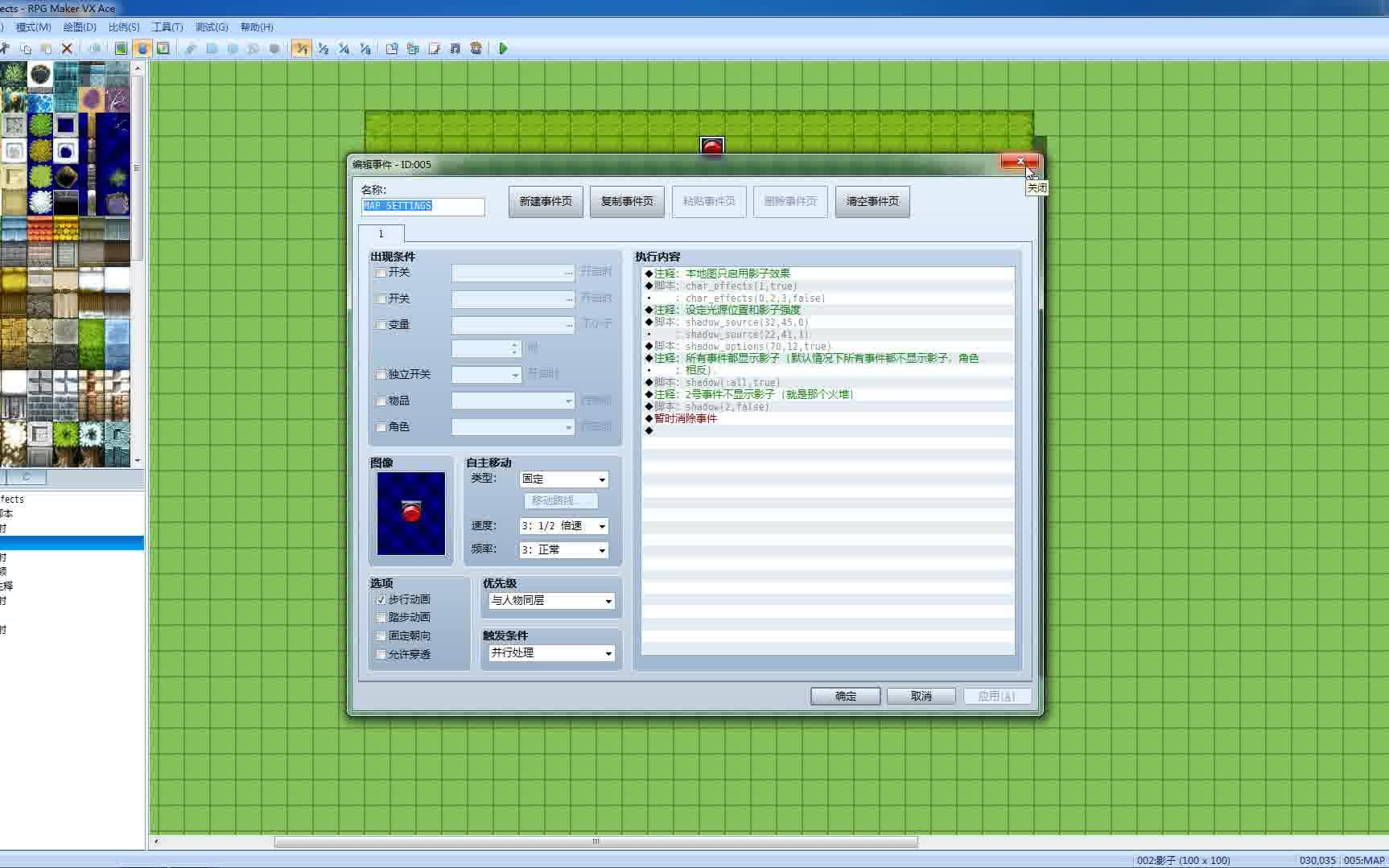The width and height of the screenshot is (1389, 868).
Task: Uncheck the 步行动画 option
Action: 381,600
